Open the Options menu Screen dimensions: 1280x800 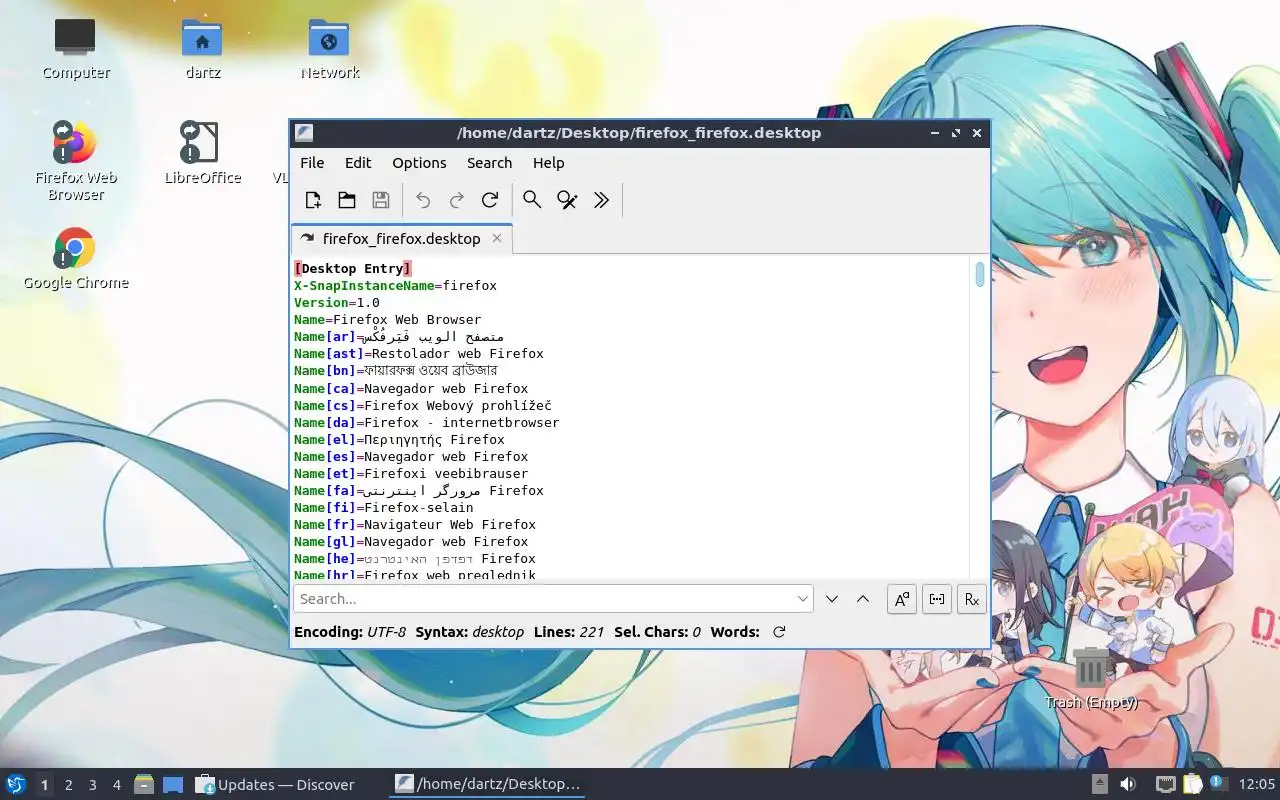tap(419, 163)
